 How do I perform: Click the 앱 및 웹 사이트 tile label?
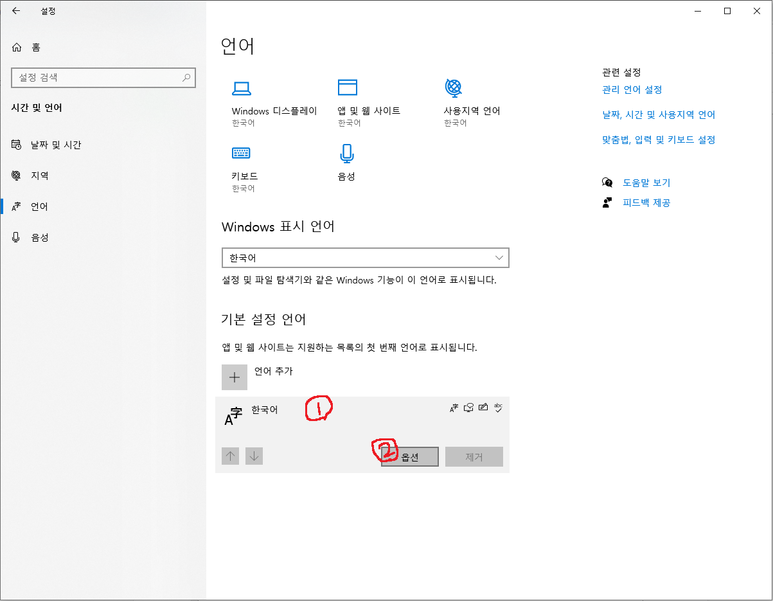369,111
